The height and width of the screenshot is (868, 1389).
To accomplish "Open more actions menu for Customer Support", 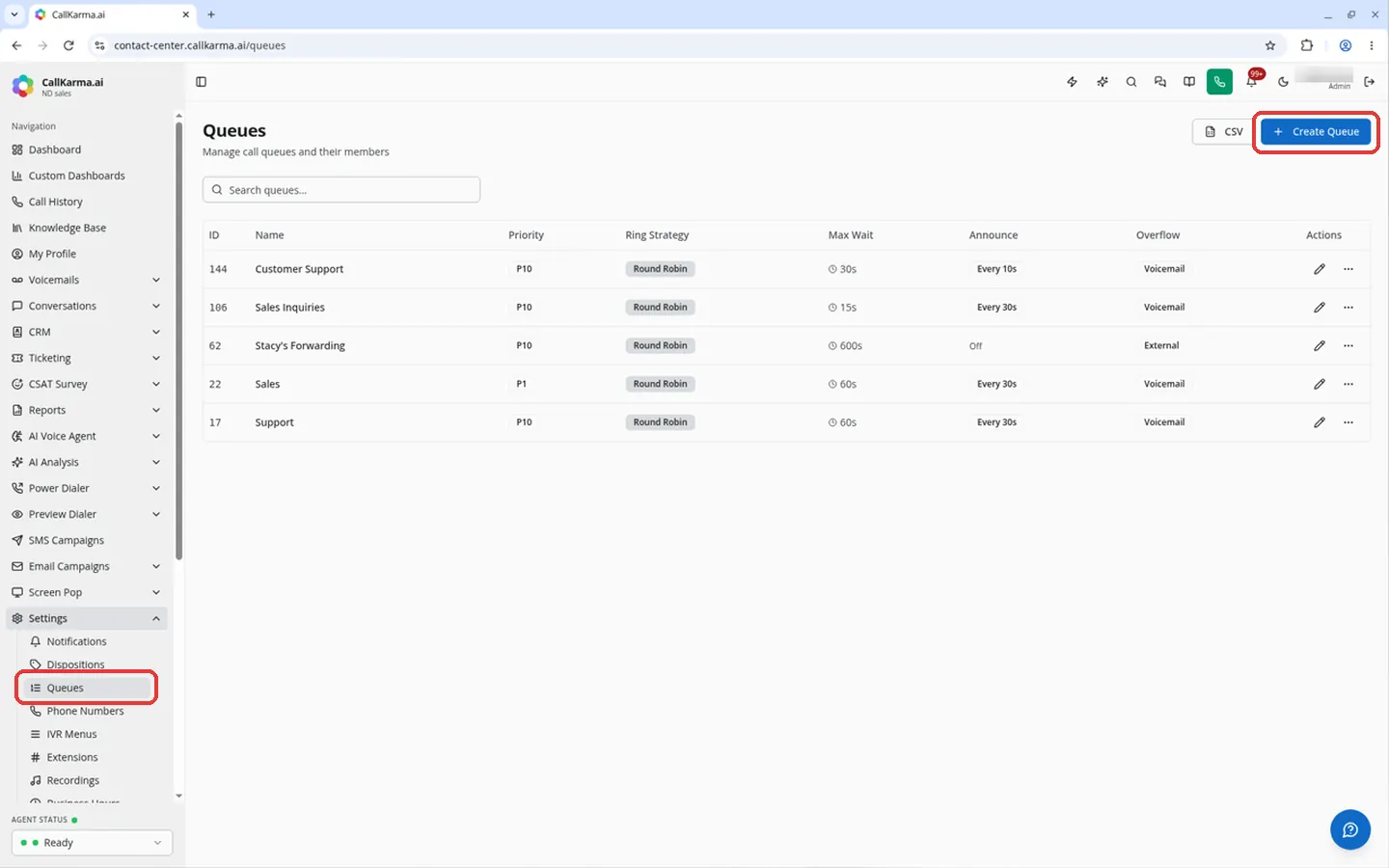I will pos(1348,269).
